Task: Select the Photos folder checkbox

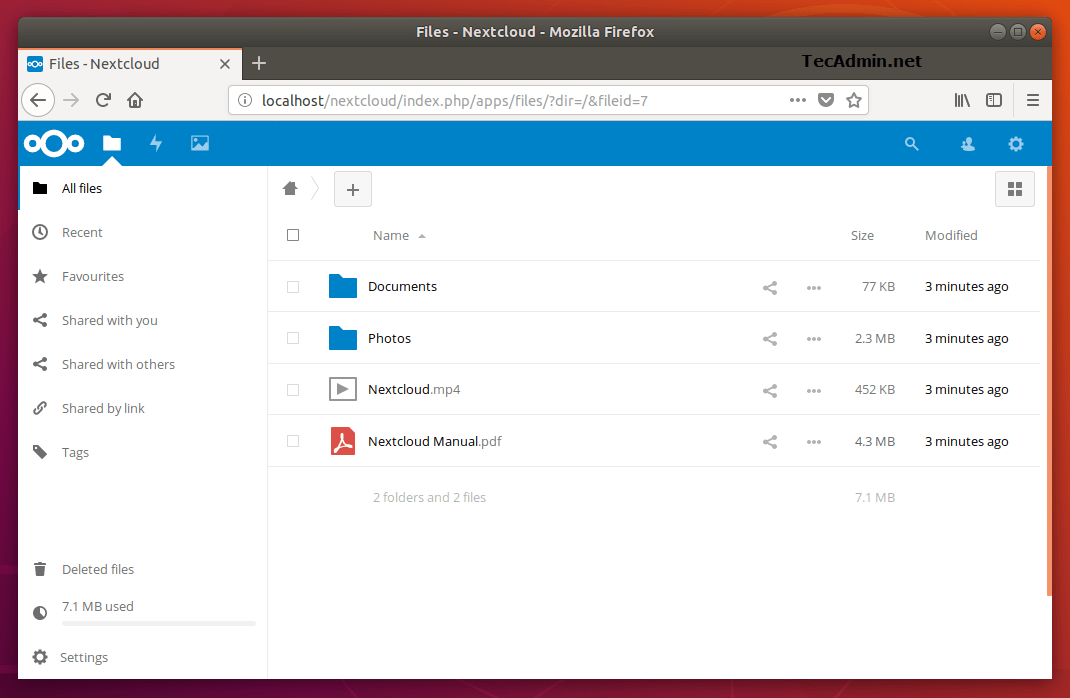Action: 293,338
